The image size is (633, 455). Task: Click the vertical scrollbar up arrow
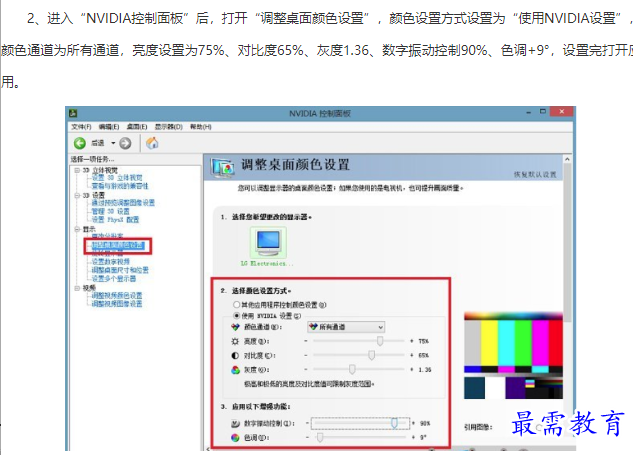[x=567, y=159]
